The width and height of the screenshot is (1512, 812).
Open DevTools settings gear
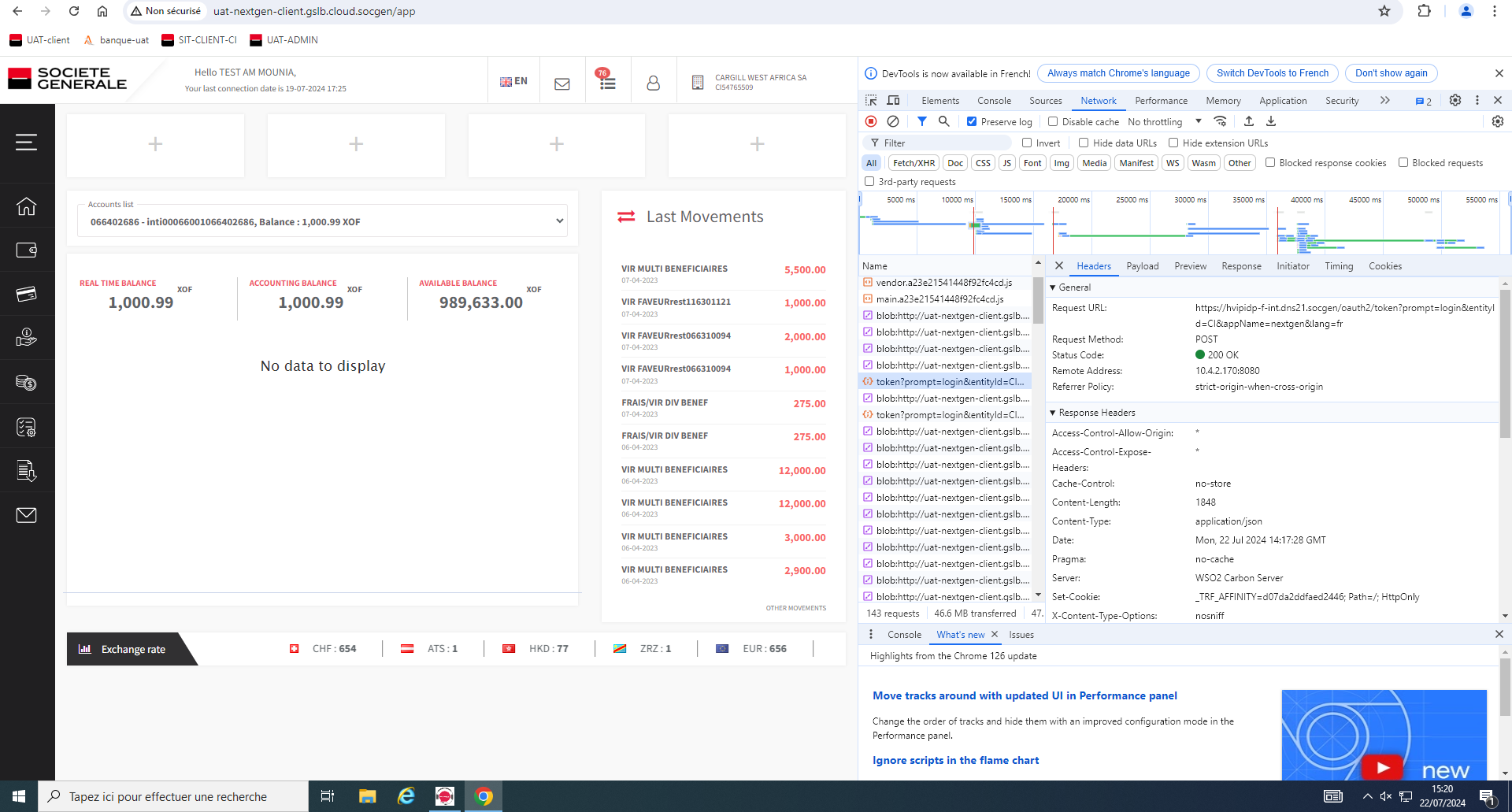[1455, 100]
